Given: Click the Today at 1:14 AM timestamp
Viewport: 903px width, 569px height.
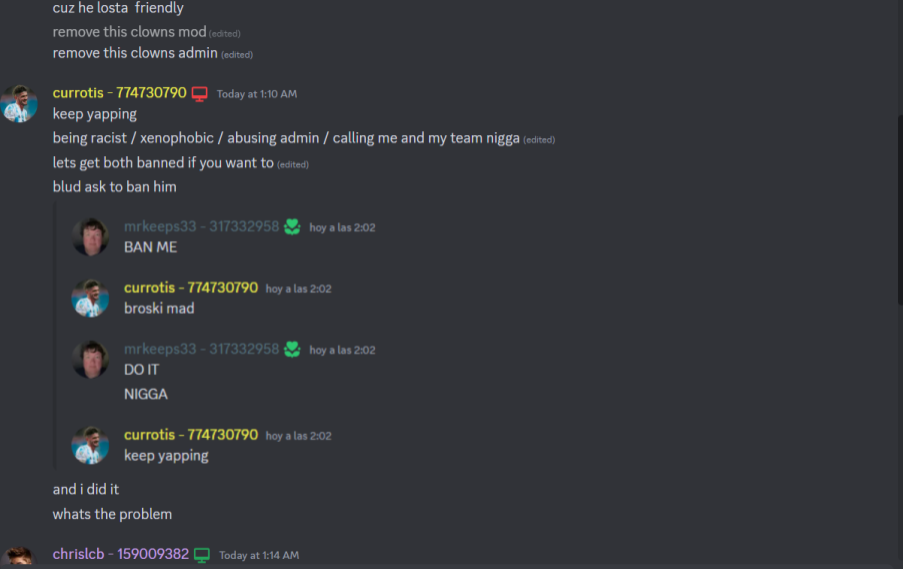Looking at the screenshot, I should click(259, 555).
